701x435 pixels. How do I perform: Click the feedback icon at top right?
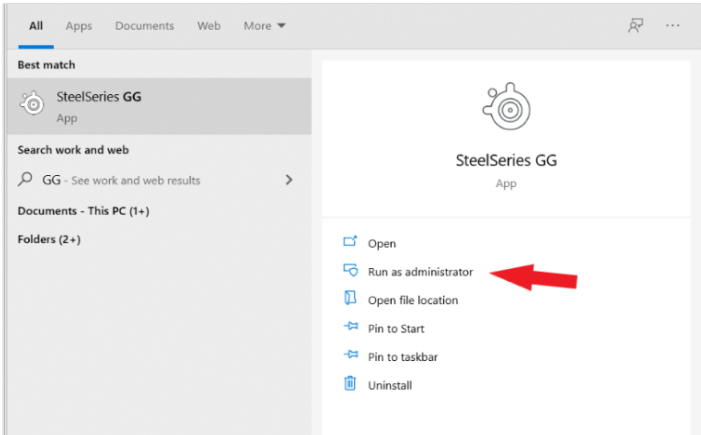click(x=635, y=26)
